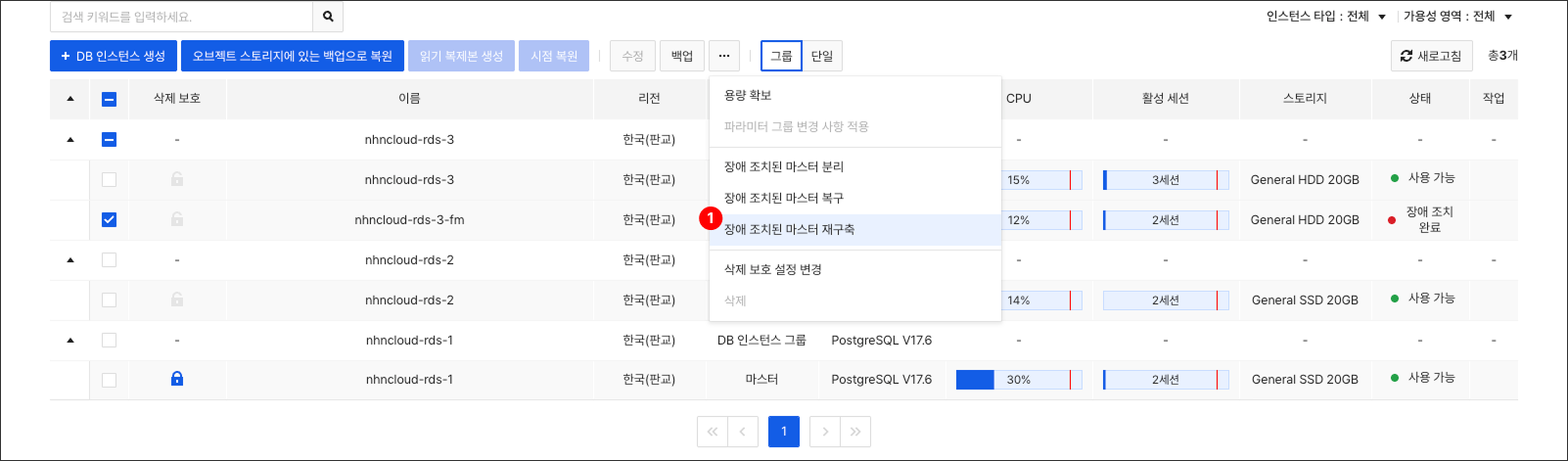Toggle the select-all checkbox in table header
Screen dimensions: 1568x461
[109, 99]
